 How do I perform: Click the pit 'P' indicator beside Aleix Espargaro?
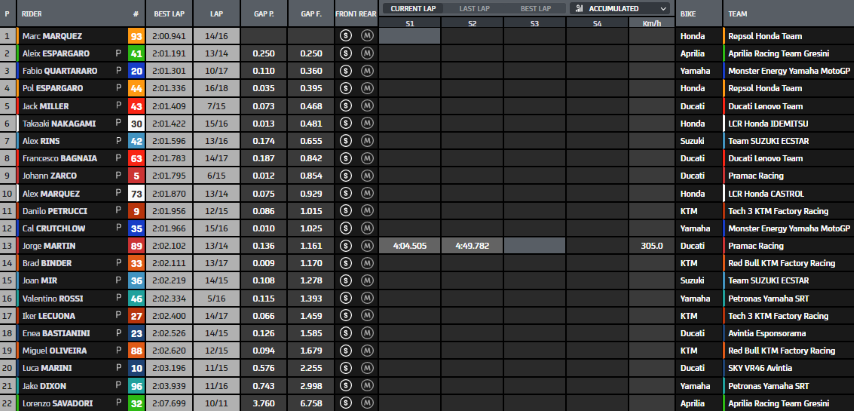point(118,53)
